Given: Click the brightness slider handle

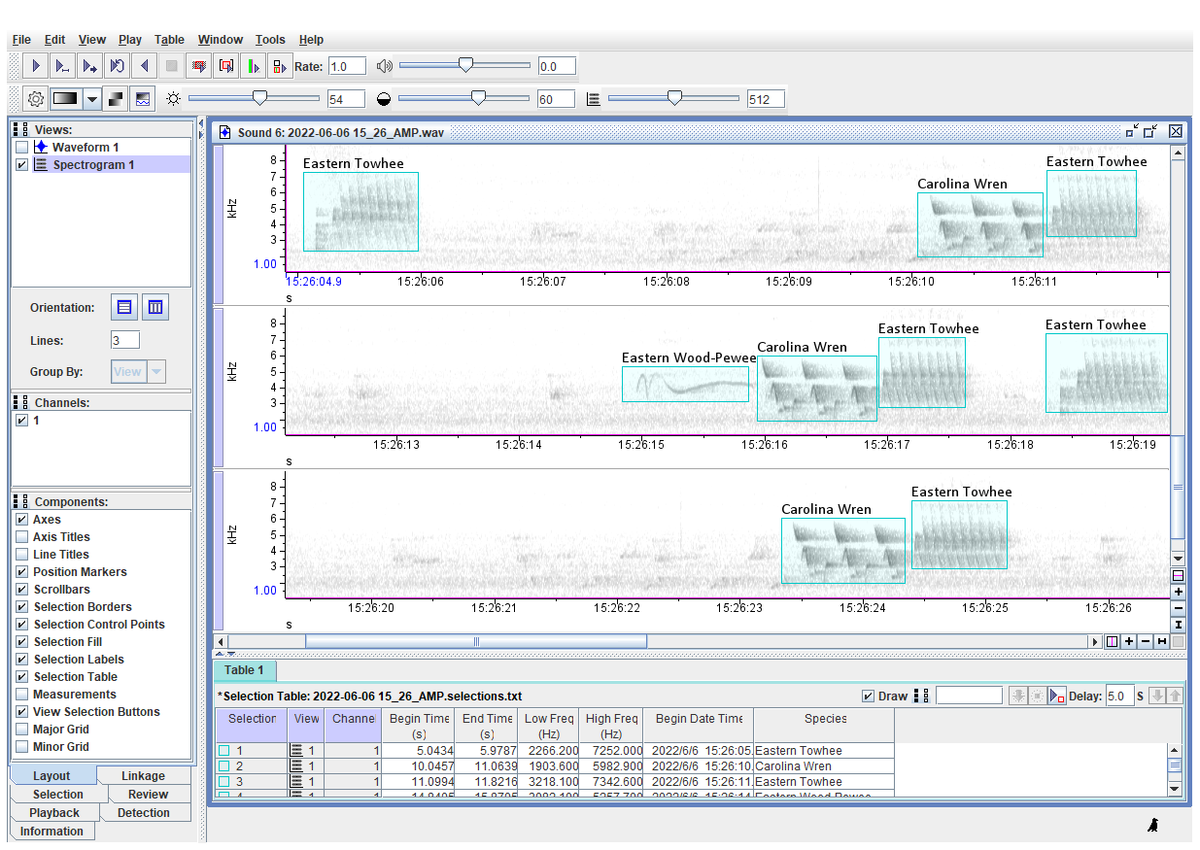Looking at the screenshot, I should click(x=260, y=98).
